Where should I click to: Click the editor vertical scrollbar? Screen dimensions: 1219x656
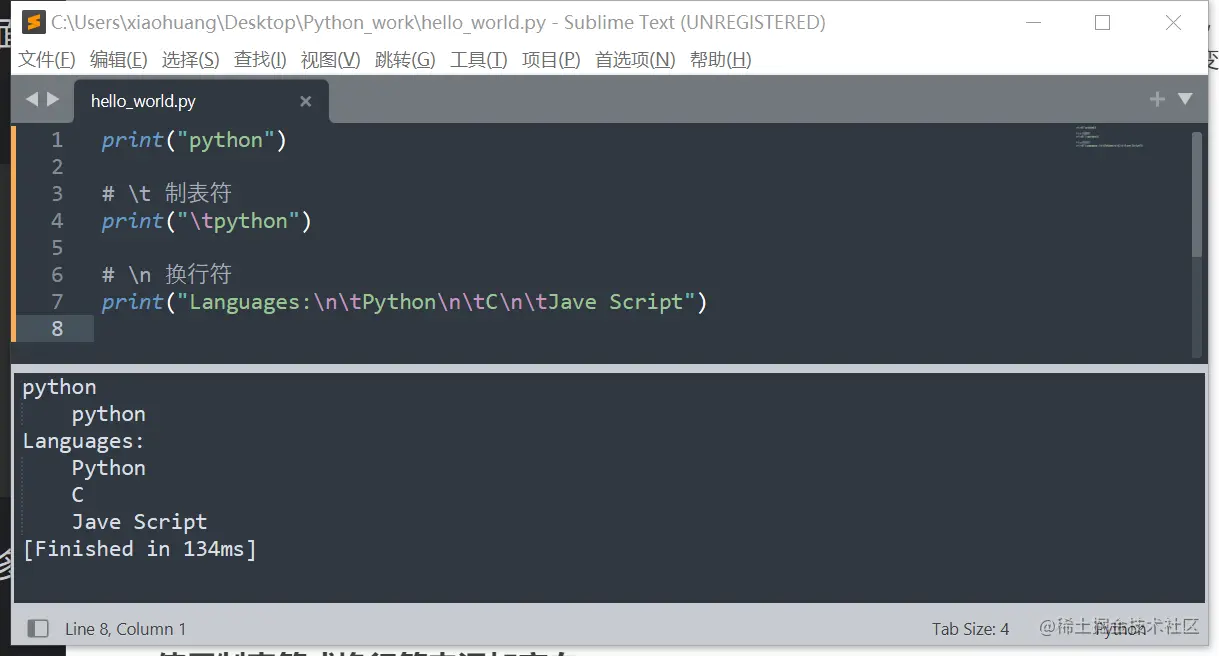[x=1197, y=195]
